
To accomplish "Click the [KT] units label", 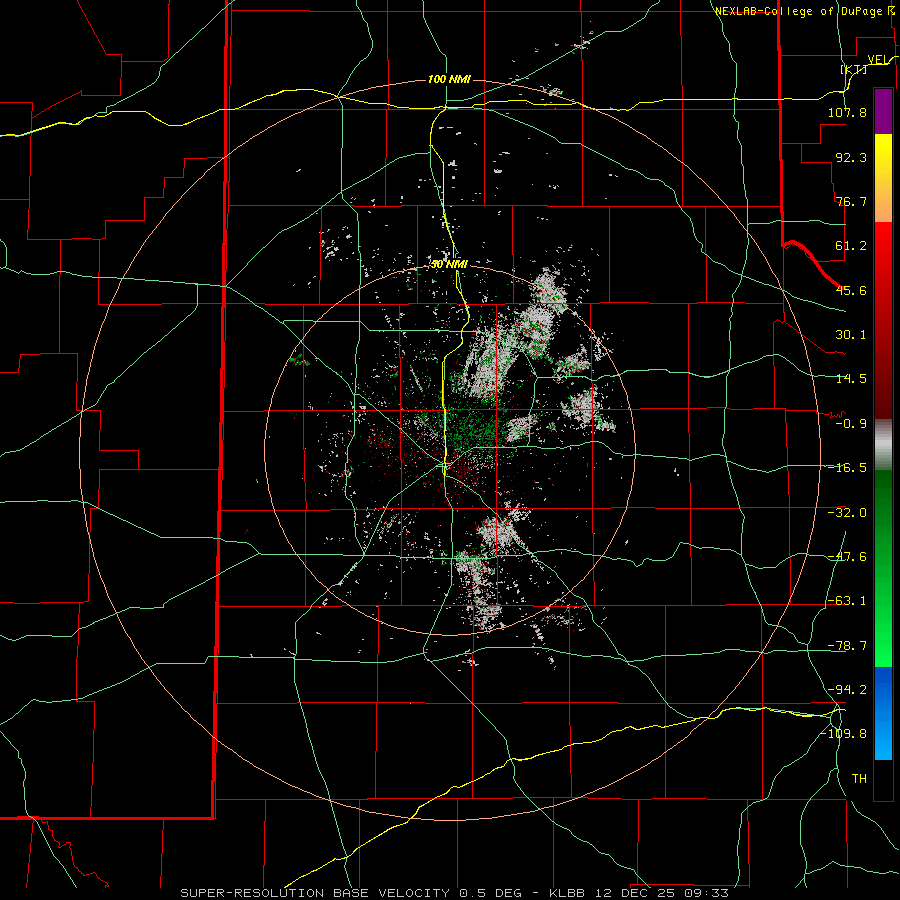I will click(x=854, y=70).
